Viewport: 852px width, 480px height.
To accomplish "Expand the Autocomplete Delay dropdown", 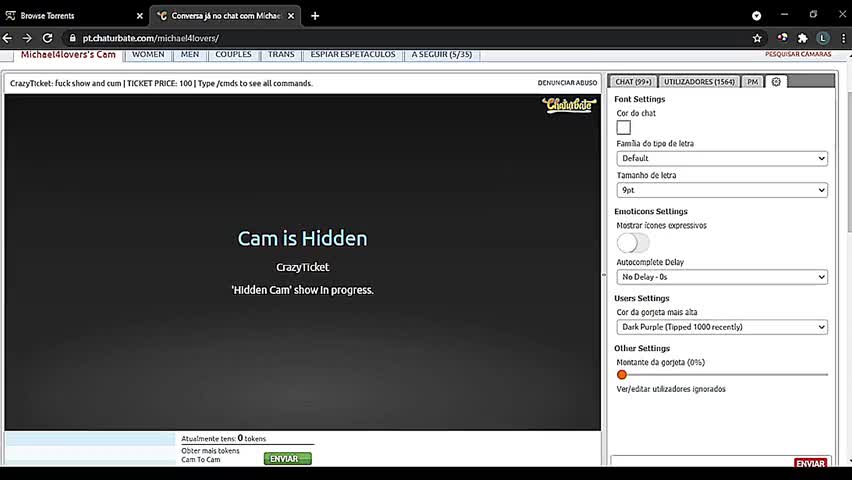I will 722,277.
